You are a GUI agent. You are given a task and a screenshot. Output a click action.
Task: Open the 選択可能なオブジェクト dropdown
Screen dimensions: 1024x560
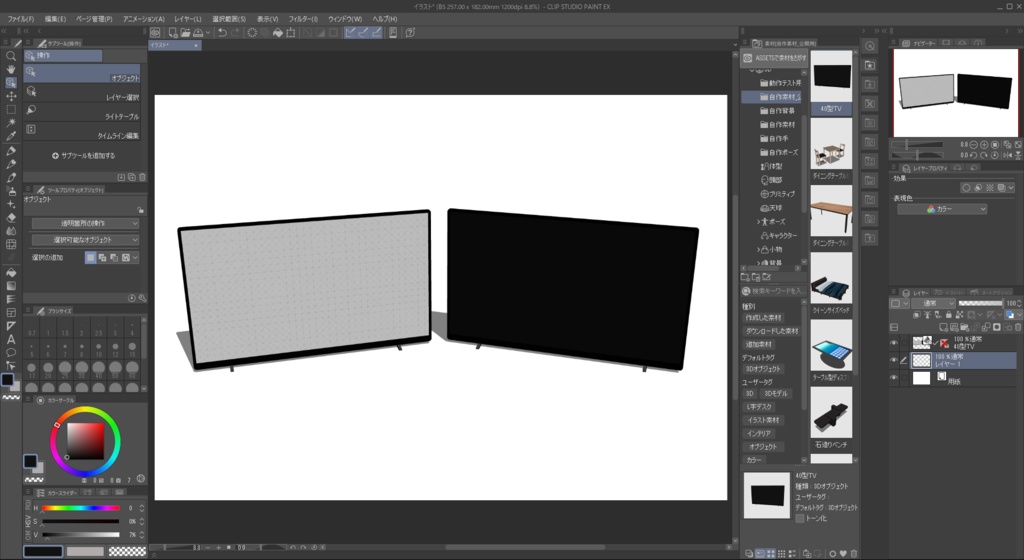click(85, 240)
